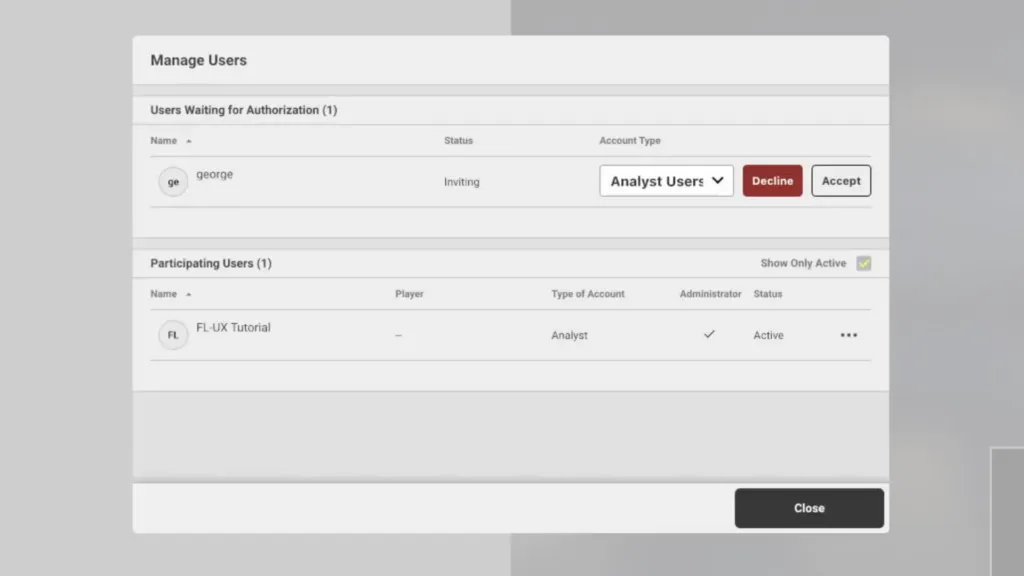Toggle the Show Only Active checkbox
Image resolution: width=1024 pixels, height=576 pixels.
[863, 263]
